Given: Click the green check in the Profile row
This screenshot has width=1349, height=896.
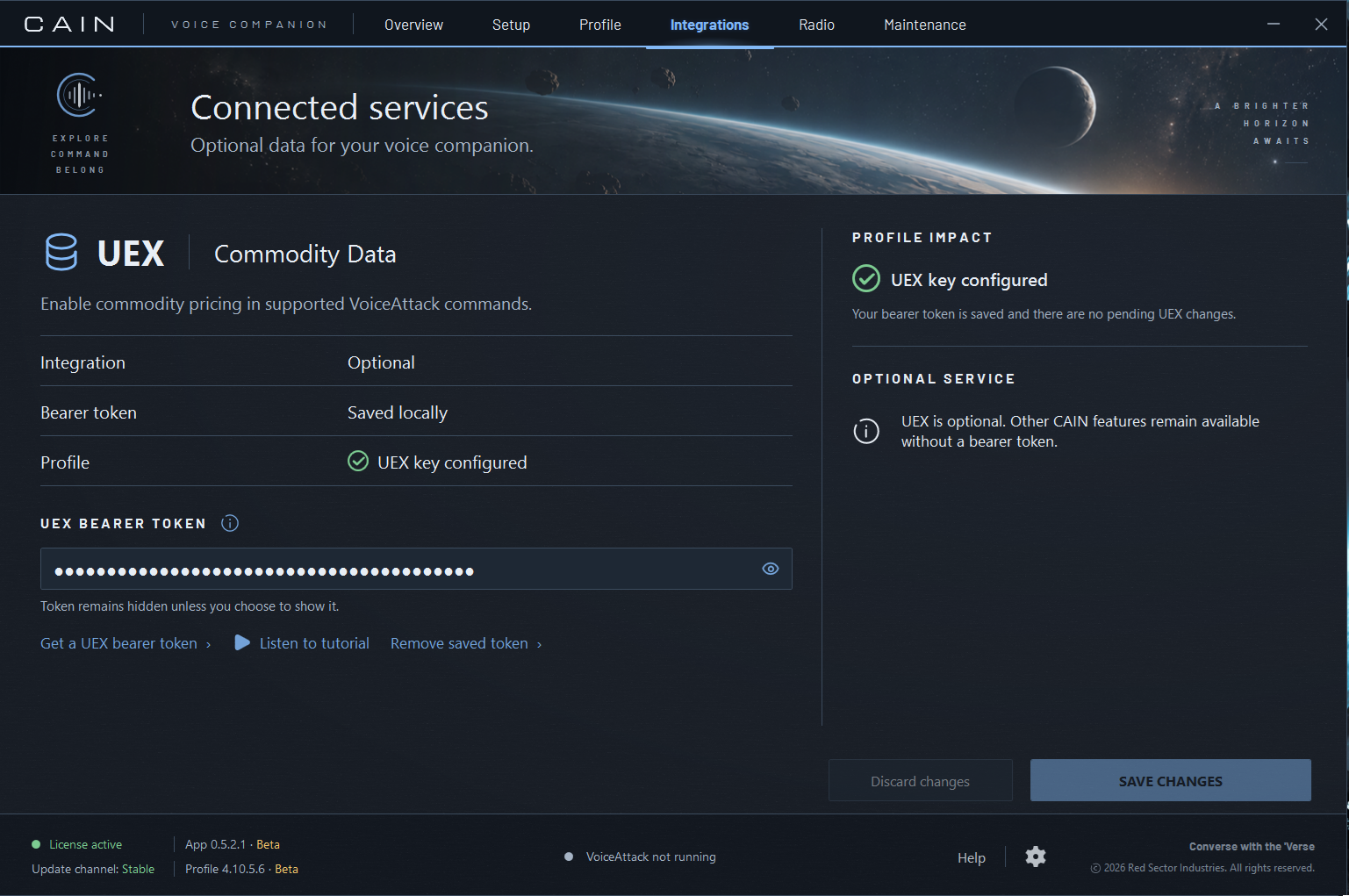Looking at the screenshot, I should coord(358,462).
